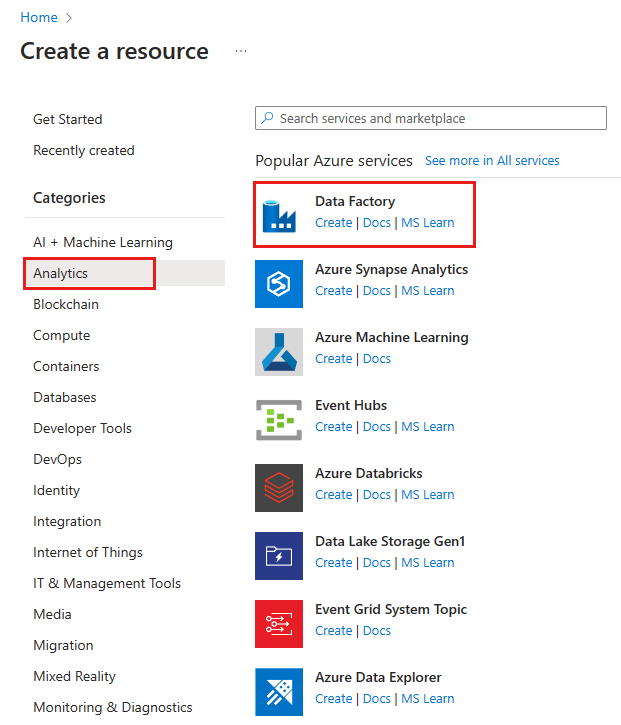Click the Azure Synapse Analytics icon
This screenshot has width=621, height=725.
click(279, 284)
